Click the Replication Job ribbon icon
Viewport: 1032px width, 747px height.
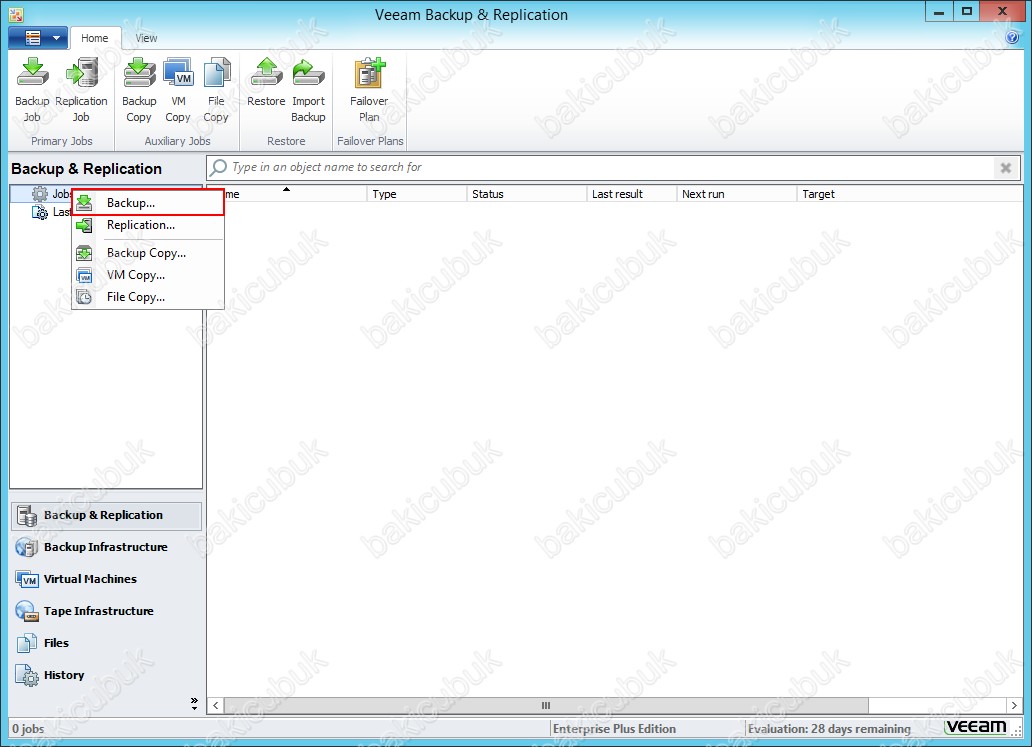pyautogui.click(x=81, y=89)
